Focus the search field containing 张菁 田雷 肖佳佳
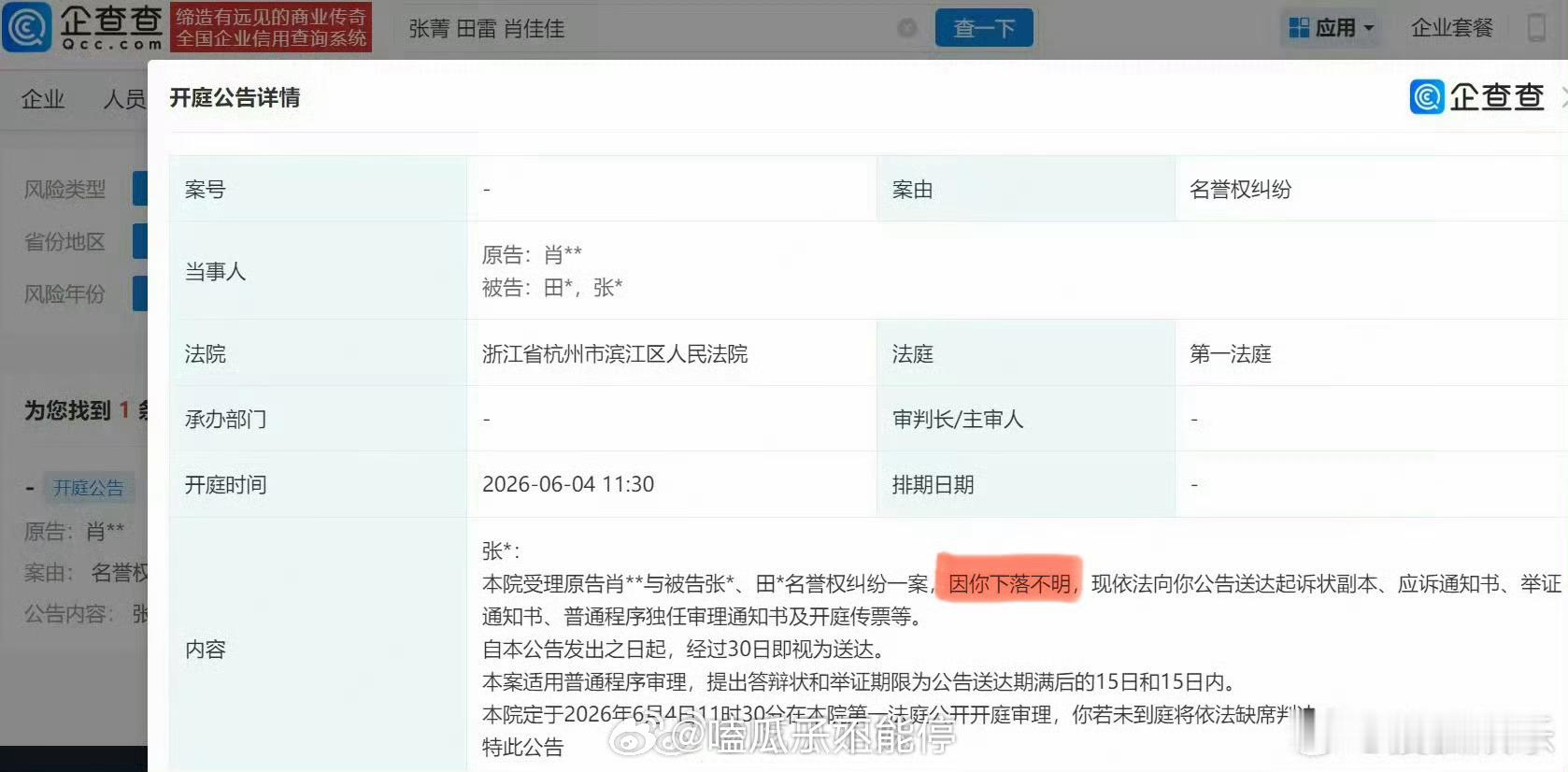This screenshot has height=772, width=1568. [654, 28]
